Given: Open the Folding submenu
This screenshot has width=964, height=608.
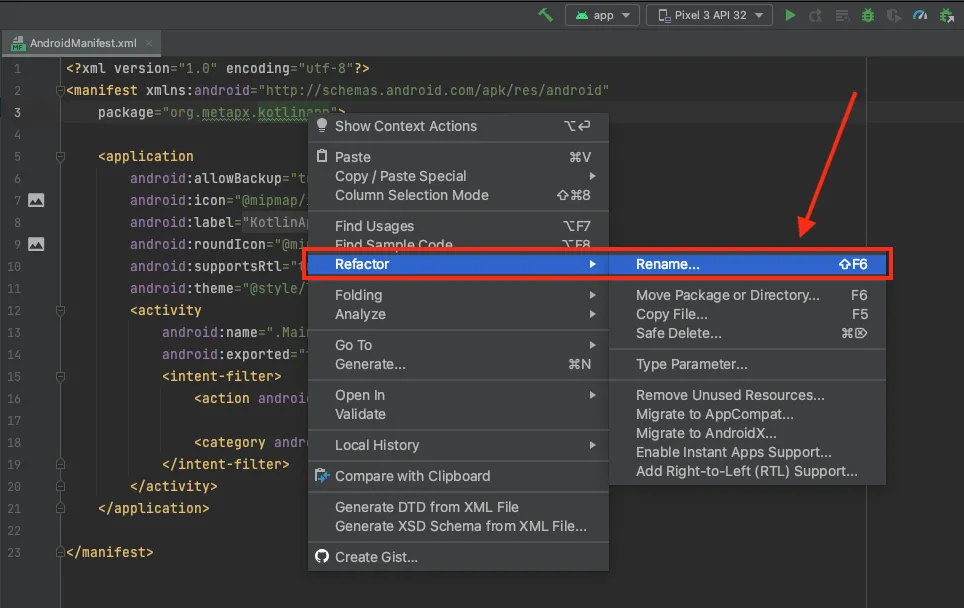Looking at the screenshot, I should (x=458, y=295).
